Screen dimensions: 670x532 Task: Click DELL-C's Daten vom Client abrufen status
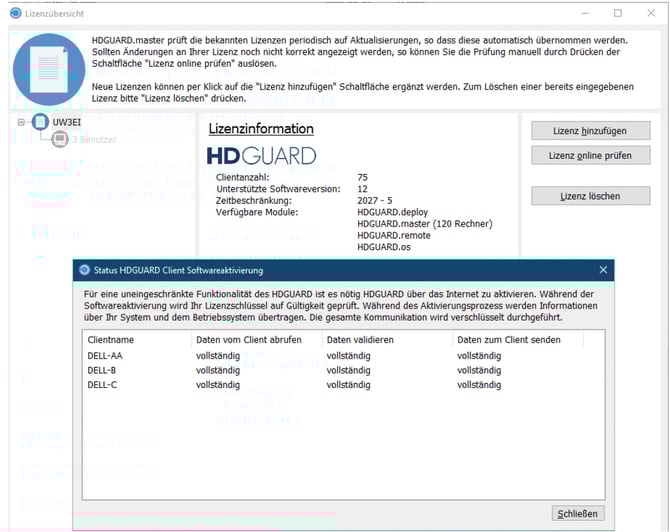(x=218, y=385)
